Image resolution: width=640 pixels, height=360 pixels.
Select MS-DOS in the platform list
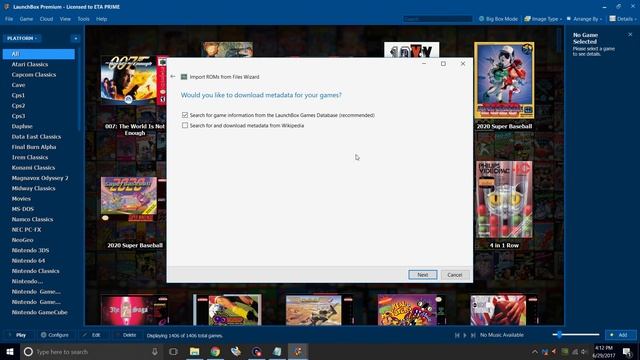click(x=22, y=209)
